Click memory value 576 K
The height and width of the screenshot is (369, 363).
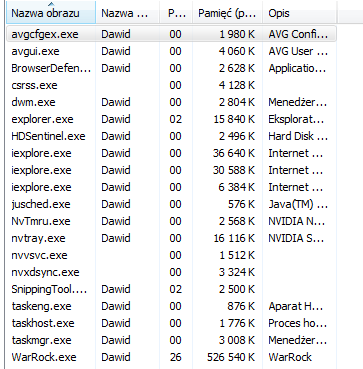coord(242,204)
